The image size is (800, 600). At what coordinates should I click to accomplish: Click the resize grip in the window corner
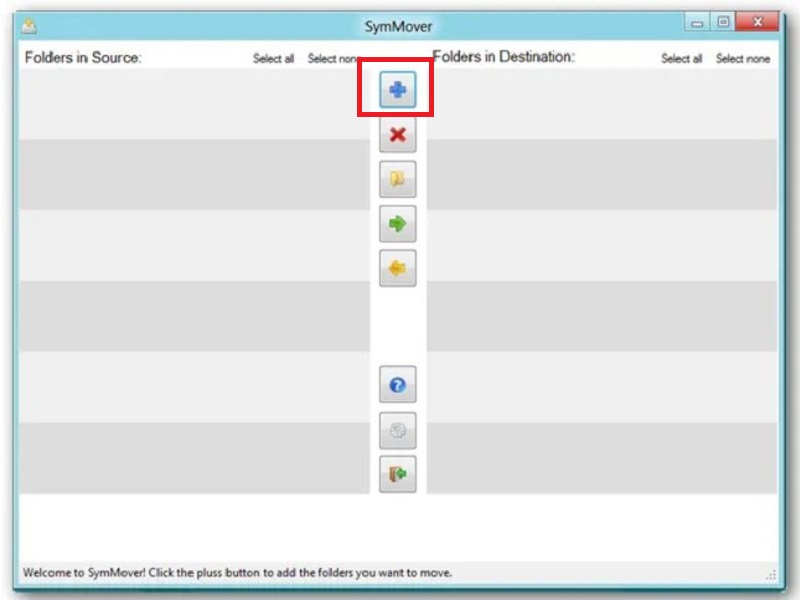(x=771, y=575)
